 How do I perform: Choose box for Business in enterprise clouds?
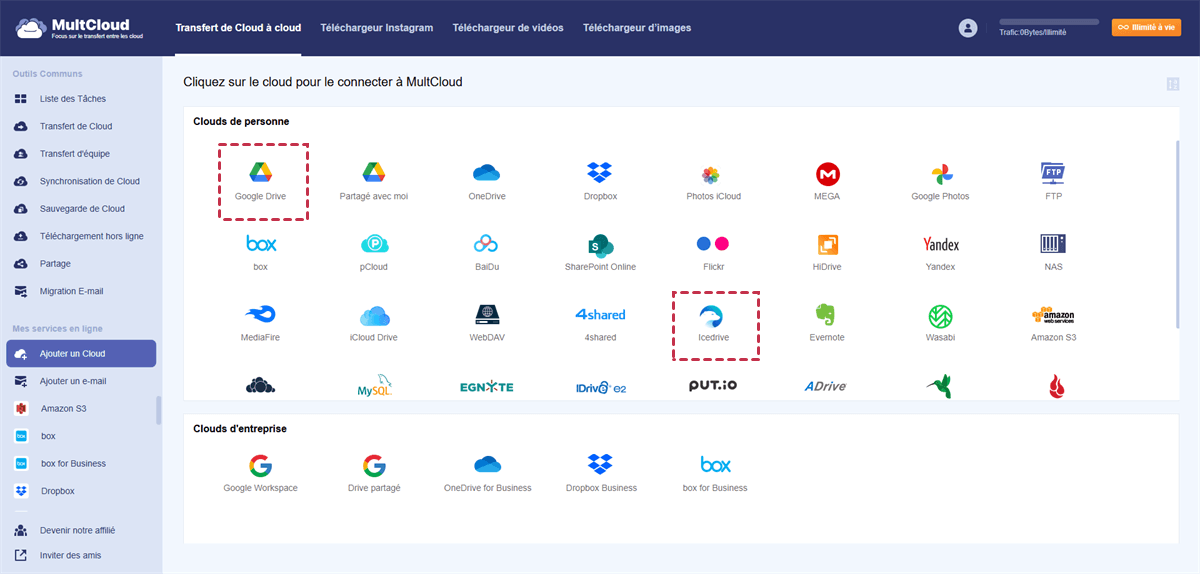pos(715,473)
